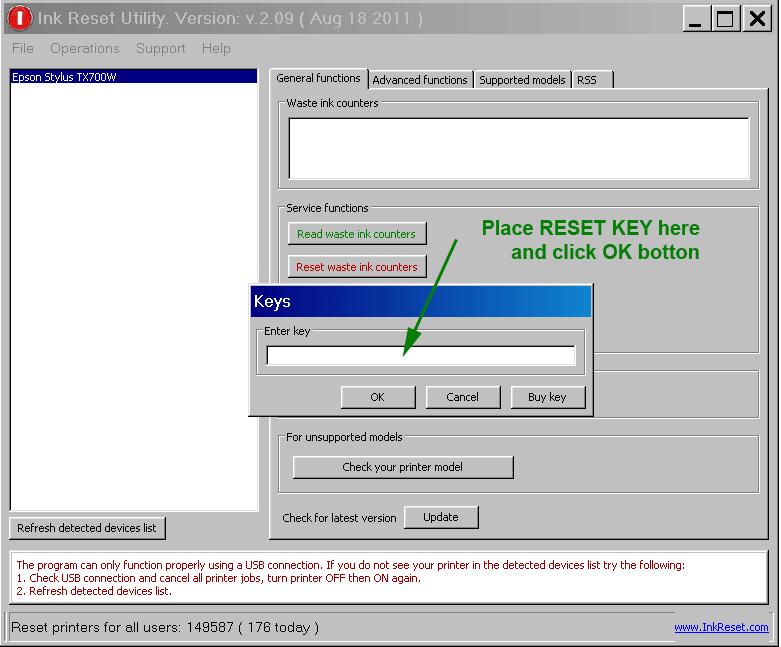The height and width of the screenshot is (647, 781).
Task: Maximize the Ink Reset Utility window
Action: [x=725, y=19]
